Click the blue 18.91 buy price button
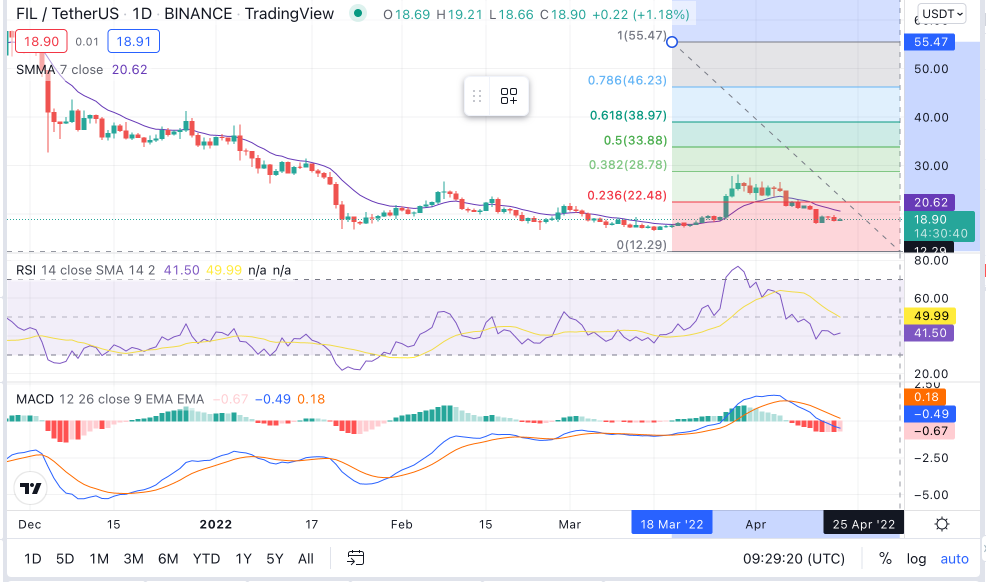 pyautogui.click(x=133, y=41)
